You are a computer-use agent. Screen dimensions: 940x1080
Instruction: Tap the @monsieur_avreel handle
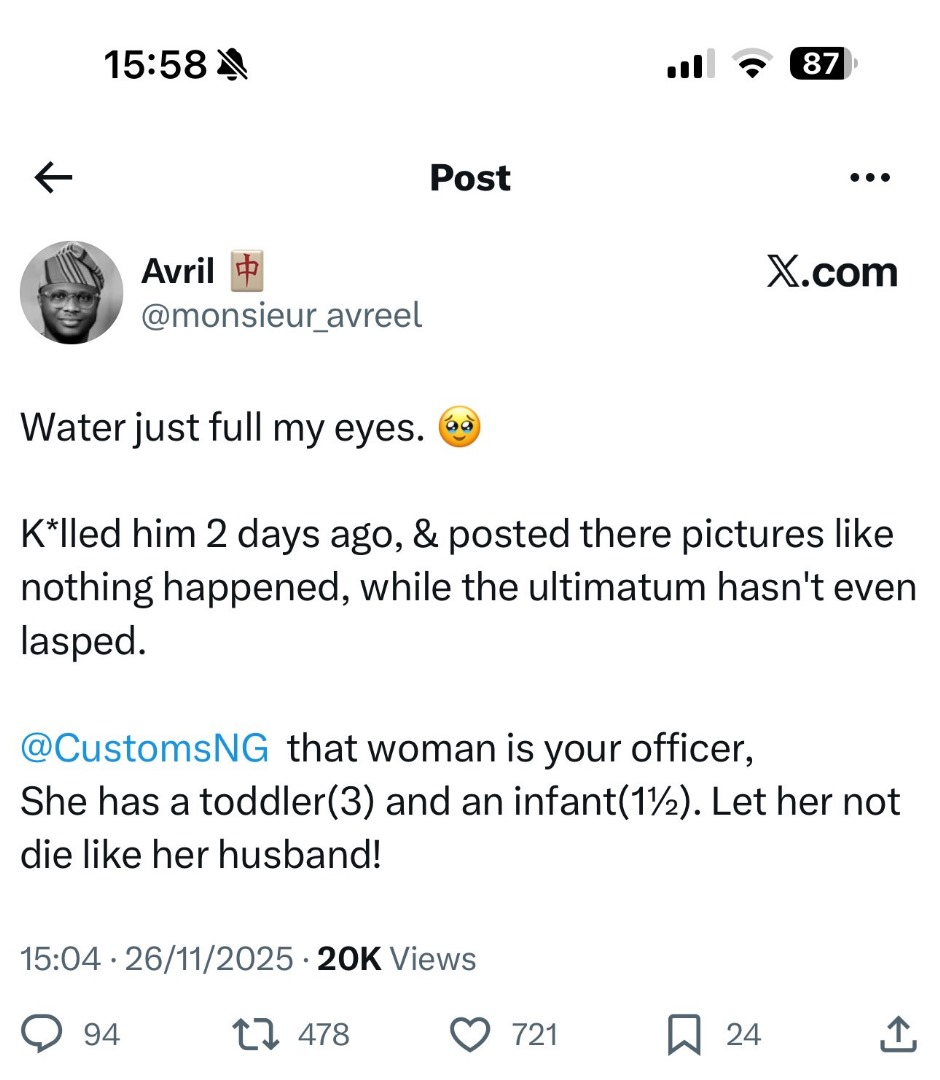point(282,316)
